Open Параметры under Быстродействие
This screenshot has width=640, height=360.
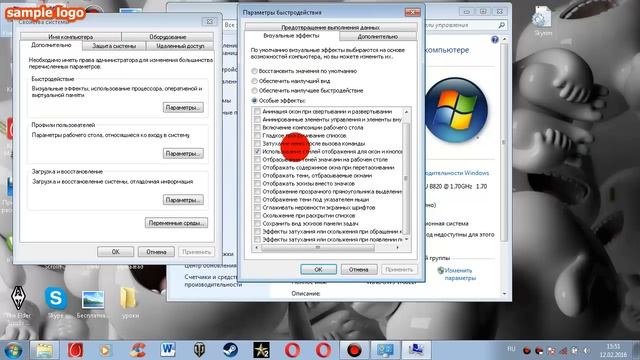[183, 107]
